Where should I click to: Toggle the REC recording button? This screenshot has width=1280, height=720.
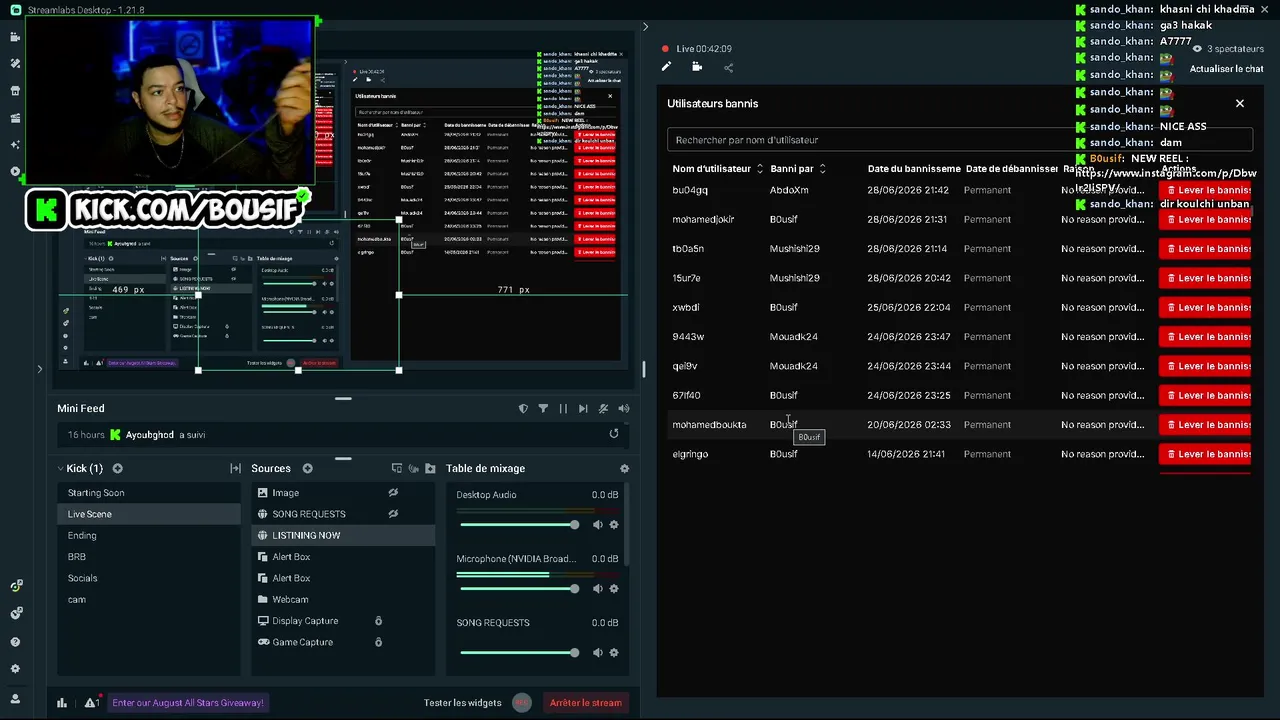tap(521, 702)
